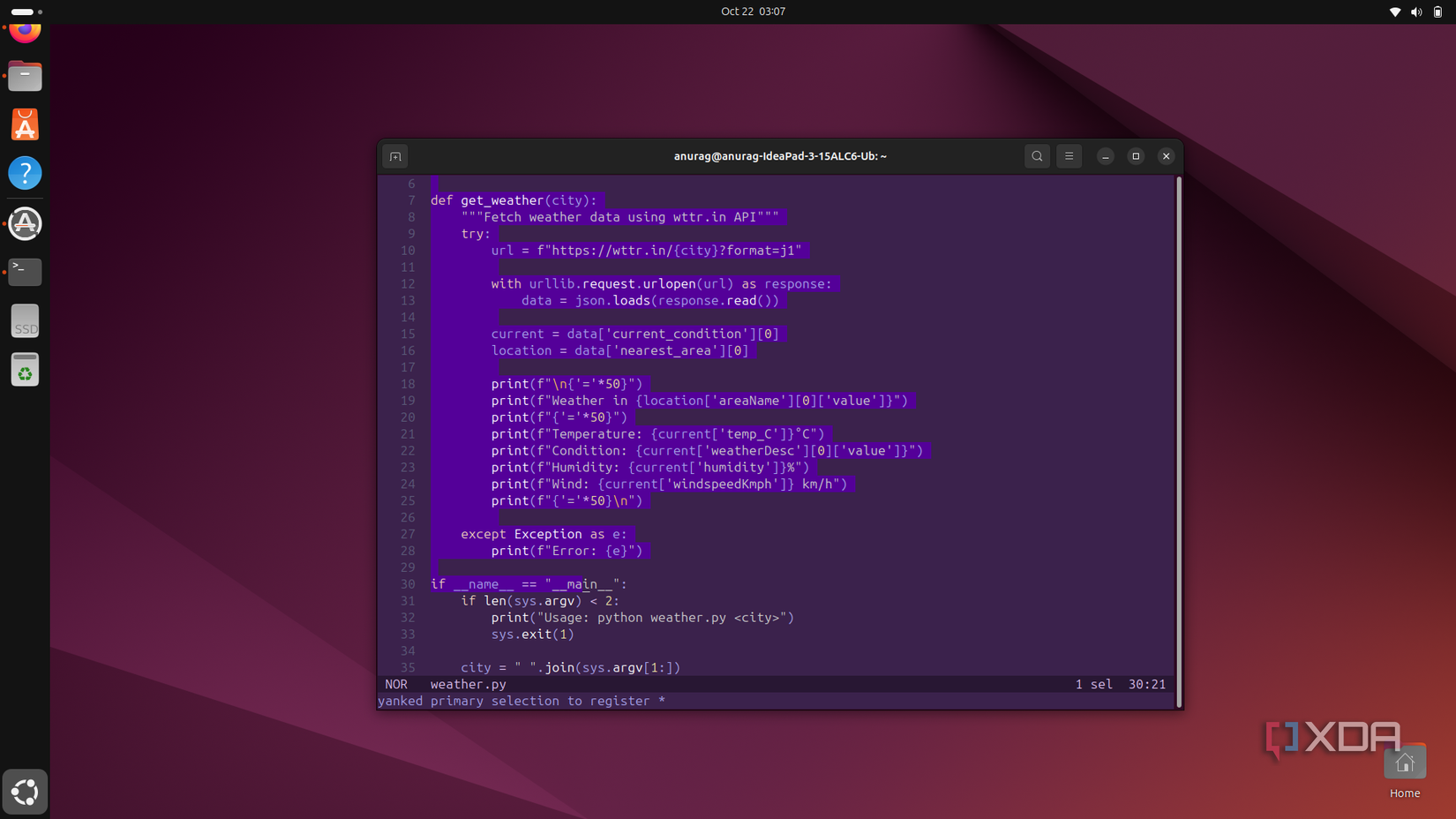Close the terminal window
The image size is (1456, 819).
point(1166,156)
